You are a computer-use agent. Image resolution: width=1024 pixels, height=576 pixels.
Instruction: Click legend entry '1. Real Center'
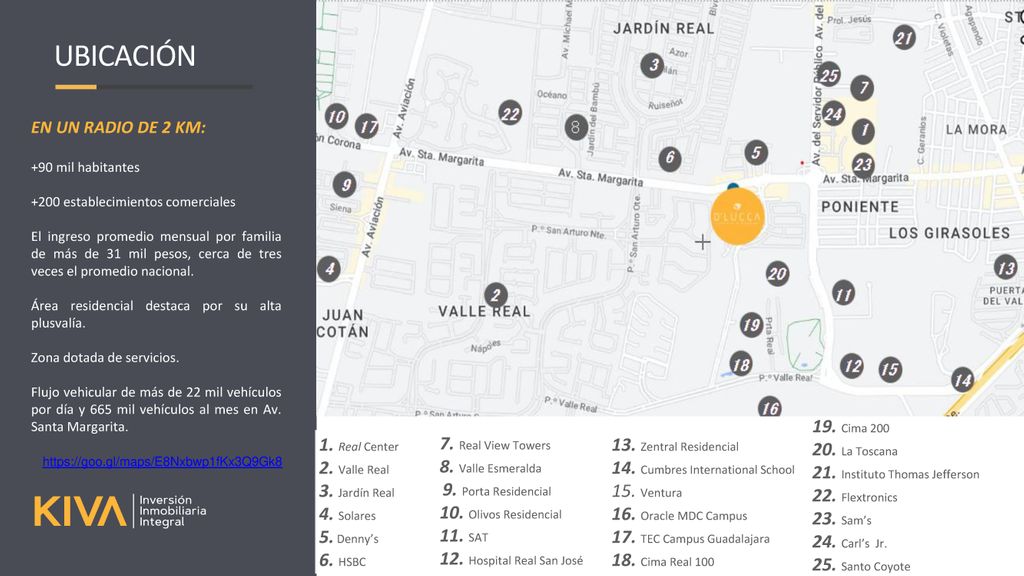(359, 446)
